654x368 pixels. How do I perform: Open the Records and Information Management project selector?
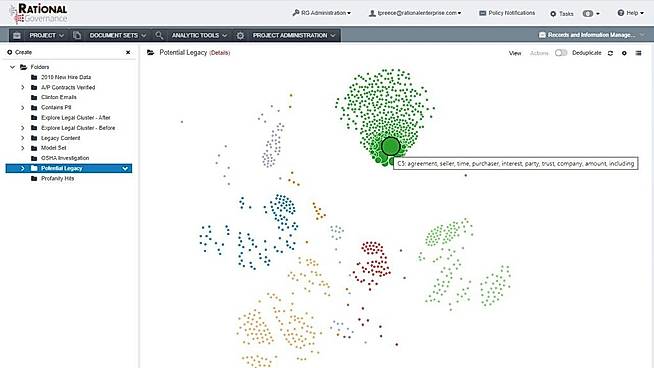592,35
